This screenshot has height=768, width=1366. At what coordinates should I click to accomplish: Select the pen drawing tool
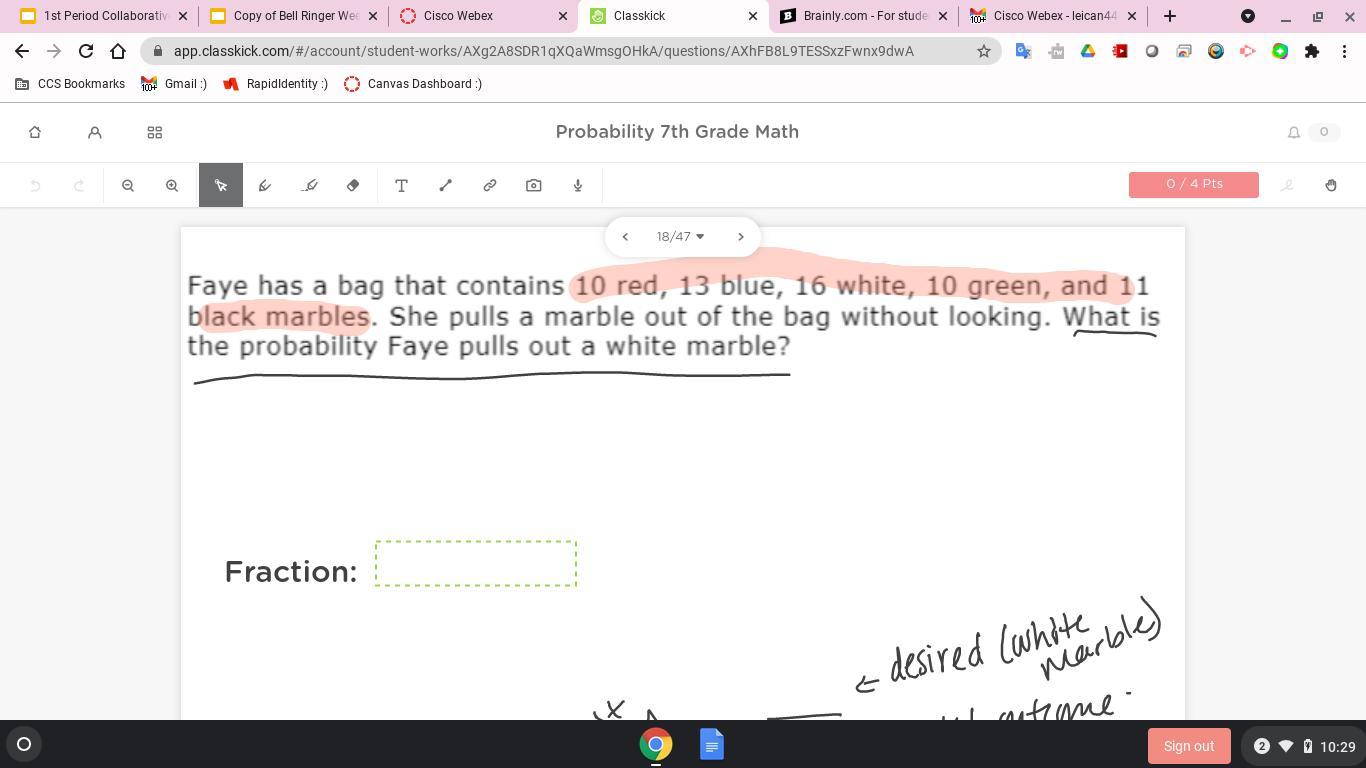coord(265,185)
